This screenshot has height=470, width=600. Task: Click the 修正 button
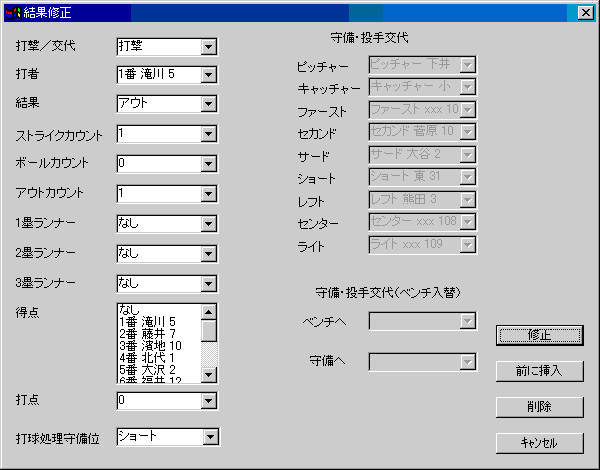pyautogui.click(x=540, y=335)
